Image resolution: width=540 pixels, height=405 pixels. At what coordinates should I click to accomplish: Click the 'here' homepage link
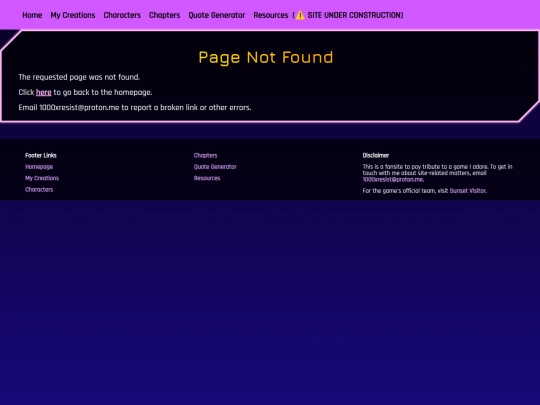point(44,92)
